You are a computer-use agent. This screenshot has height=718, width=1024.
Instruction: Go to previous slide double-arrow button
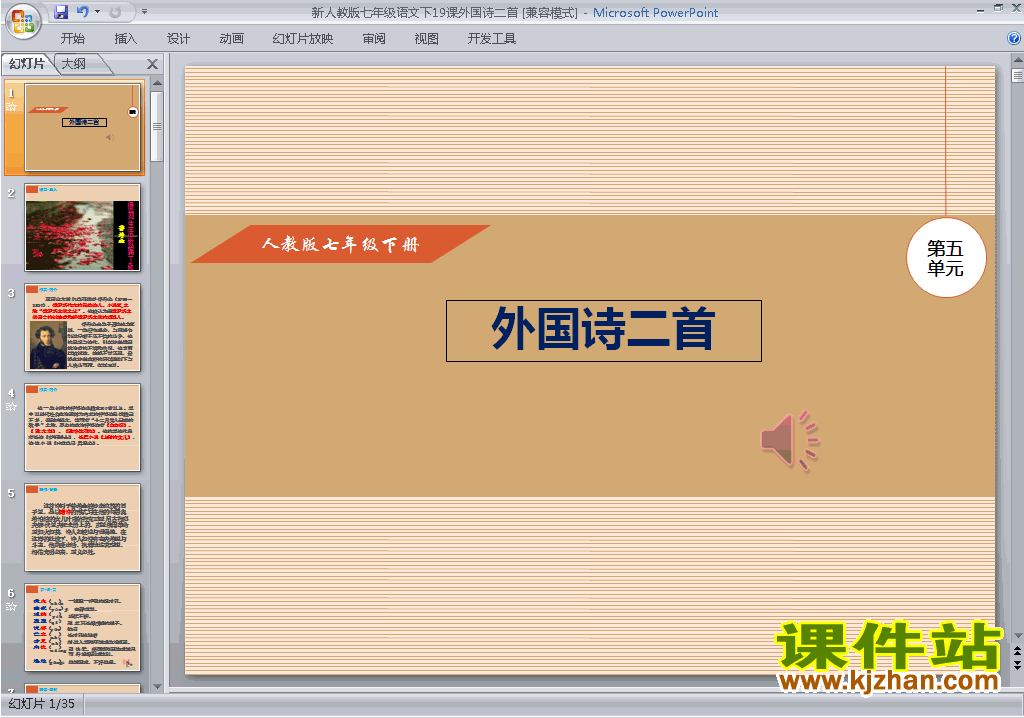coord(1017,651)
